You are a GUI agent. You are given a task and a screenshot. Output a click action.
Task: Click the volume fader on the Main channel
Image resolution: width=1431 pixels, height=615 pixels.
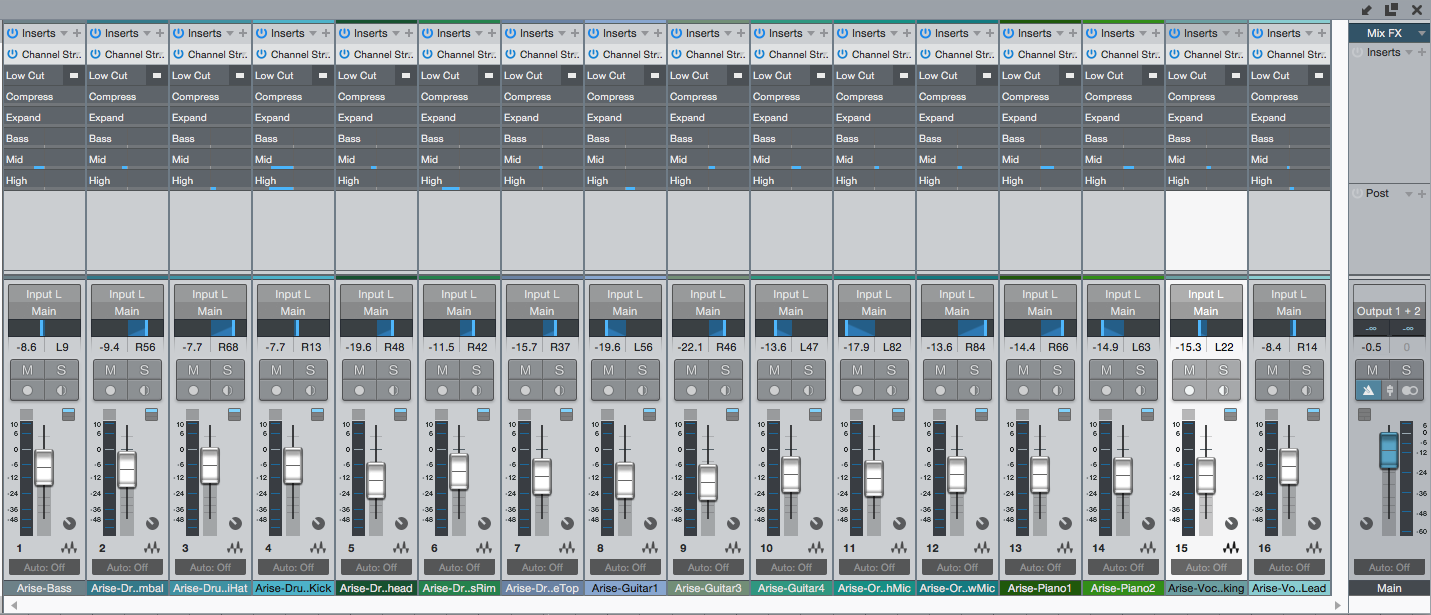1389,450
